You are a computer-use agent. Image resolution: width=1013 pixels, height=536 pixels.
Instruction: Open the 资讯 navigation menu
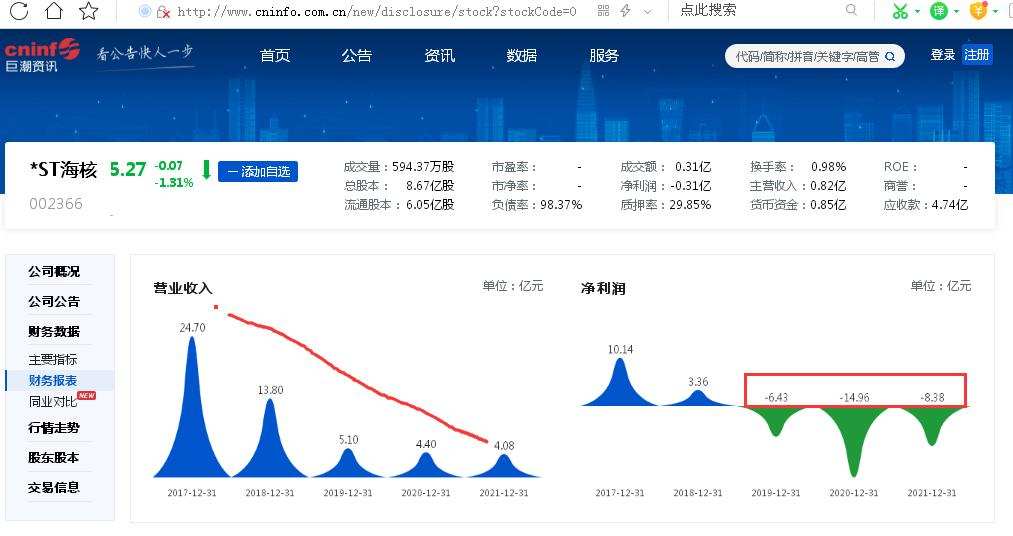click(439, 56)
